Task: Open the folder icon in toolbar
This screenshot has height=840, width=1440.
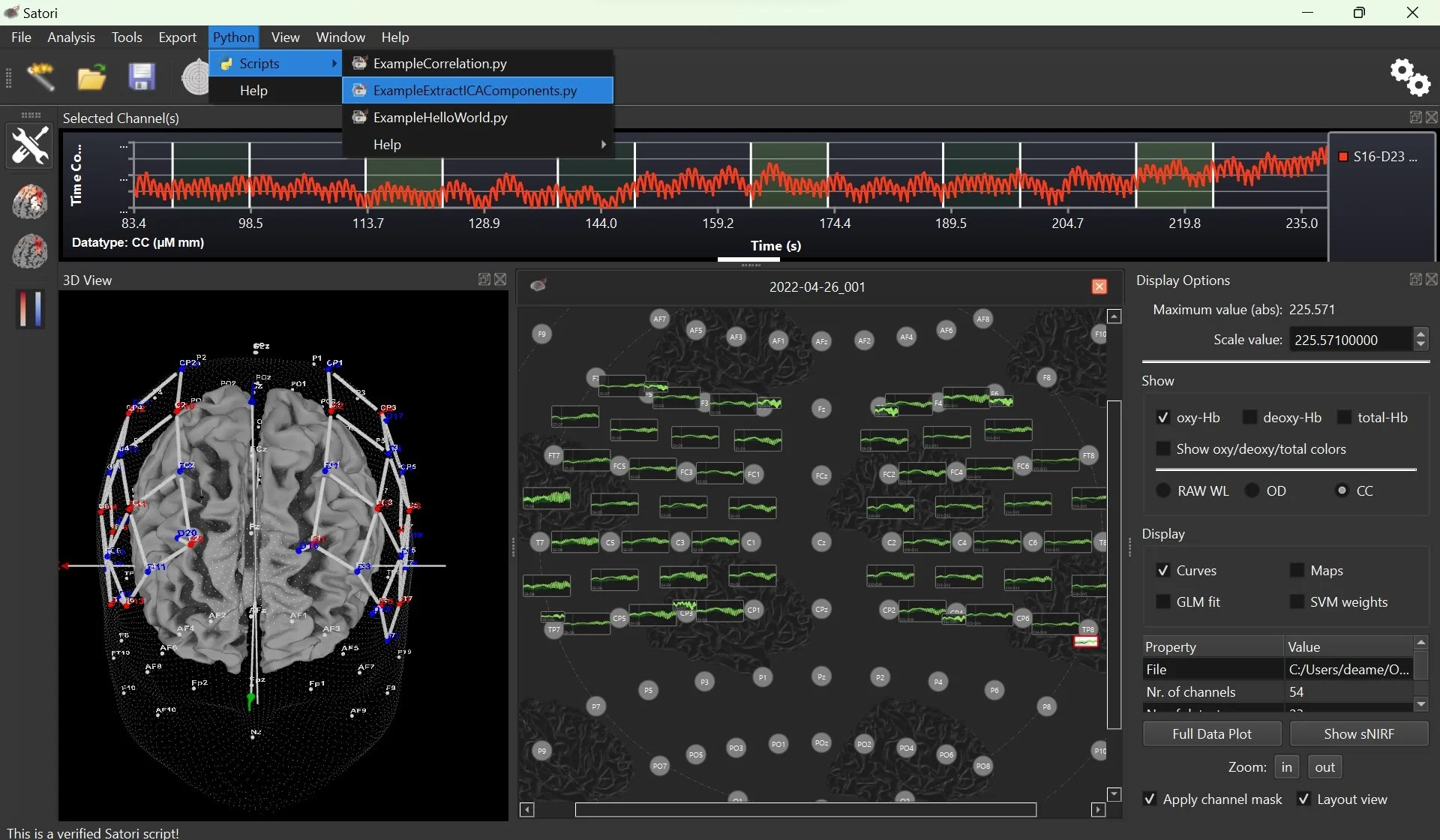Action: pos(91,77)
